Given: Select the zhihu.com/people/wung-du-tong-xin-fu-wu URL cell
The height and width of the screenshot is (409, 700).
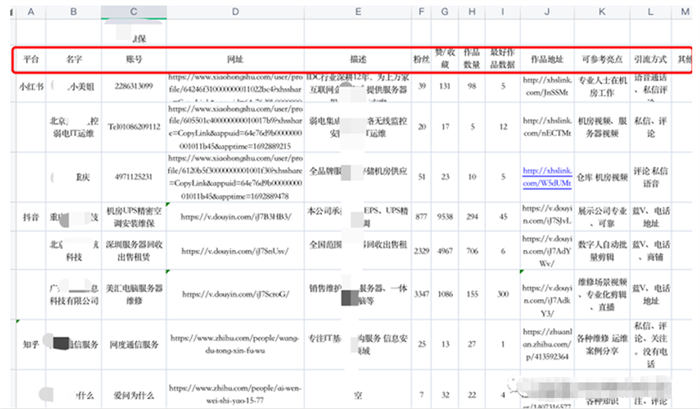Looking at the screenshot, I should 235,344.
